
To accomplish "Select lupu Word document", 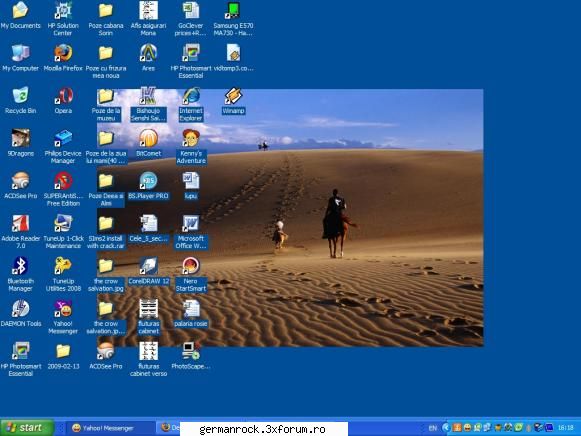I will pos(191,181).
